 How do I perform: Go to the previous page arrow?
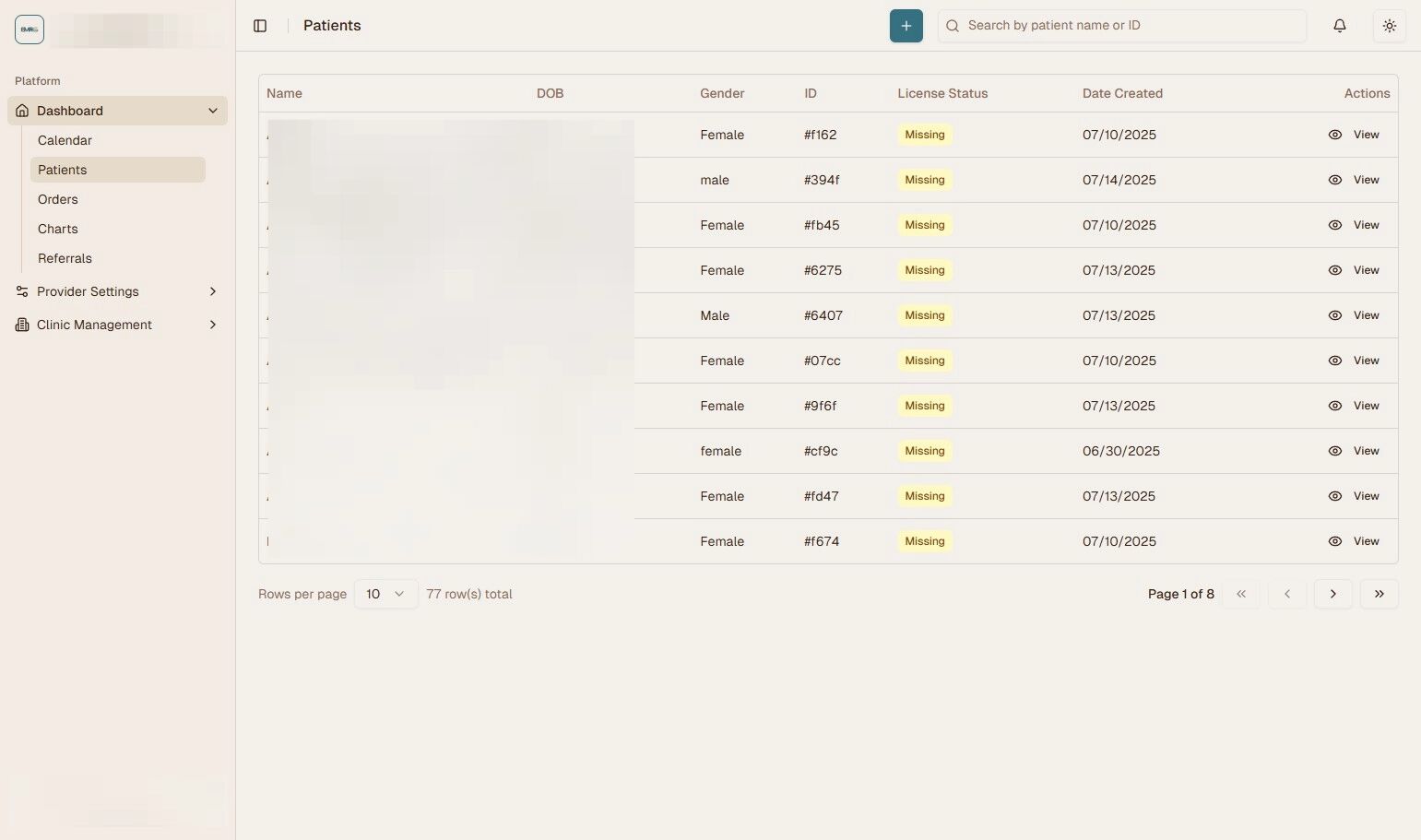(x=1286, y=594)
